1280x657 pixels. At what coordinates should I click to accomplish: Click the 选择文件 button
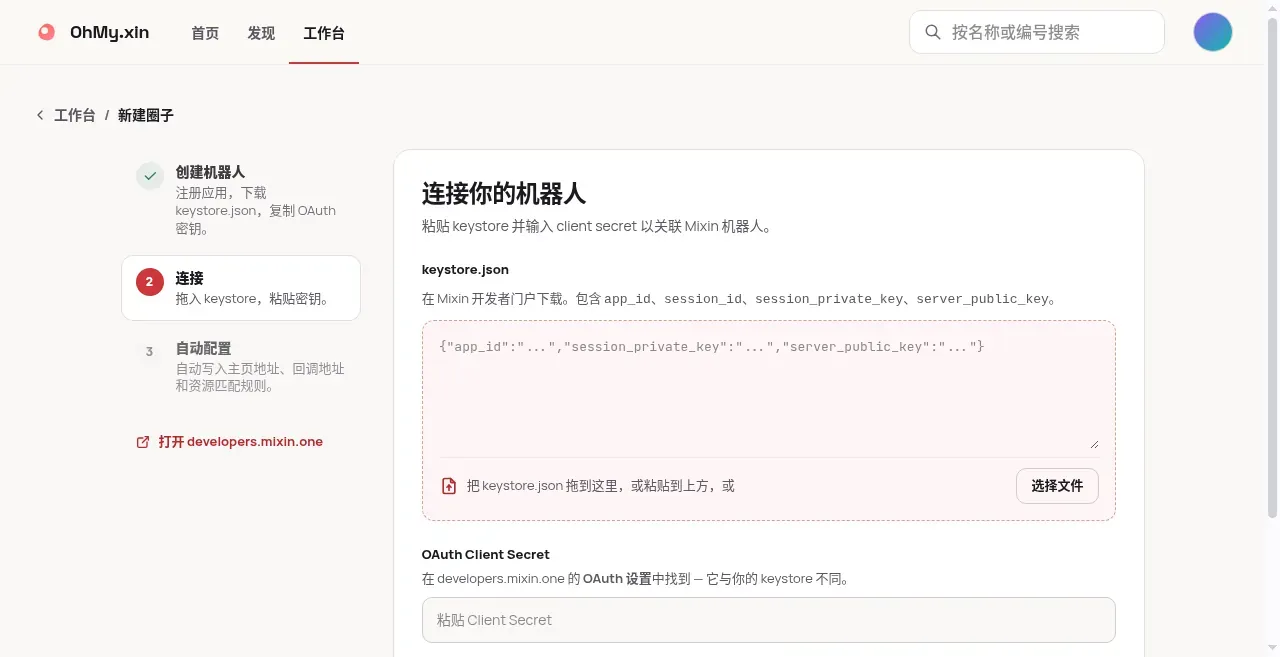[x=1057, y=486]
